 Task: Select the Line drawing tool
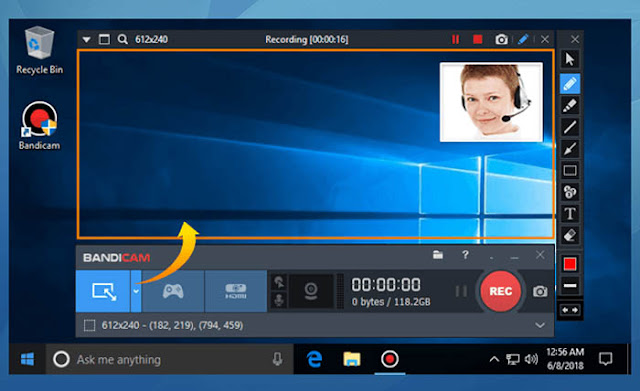(570, 127)
